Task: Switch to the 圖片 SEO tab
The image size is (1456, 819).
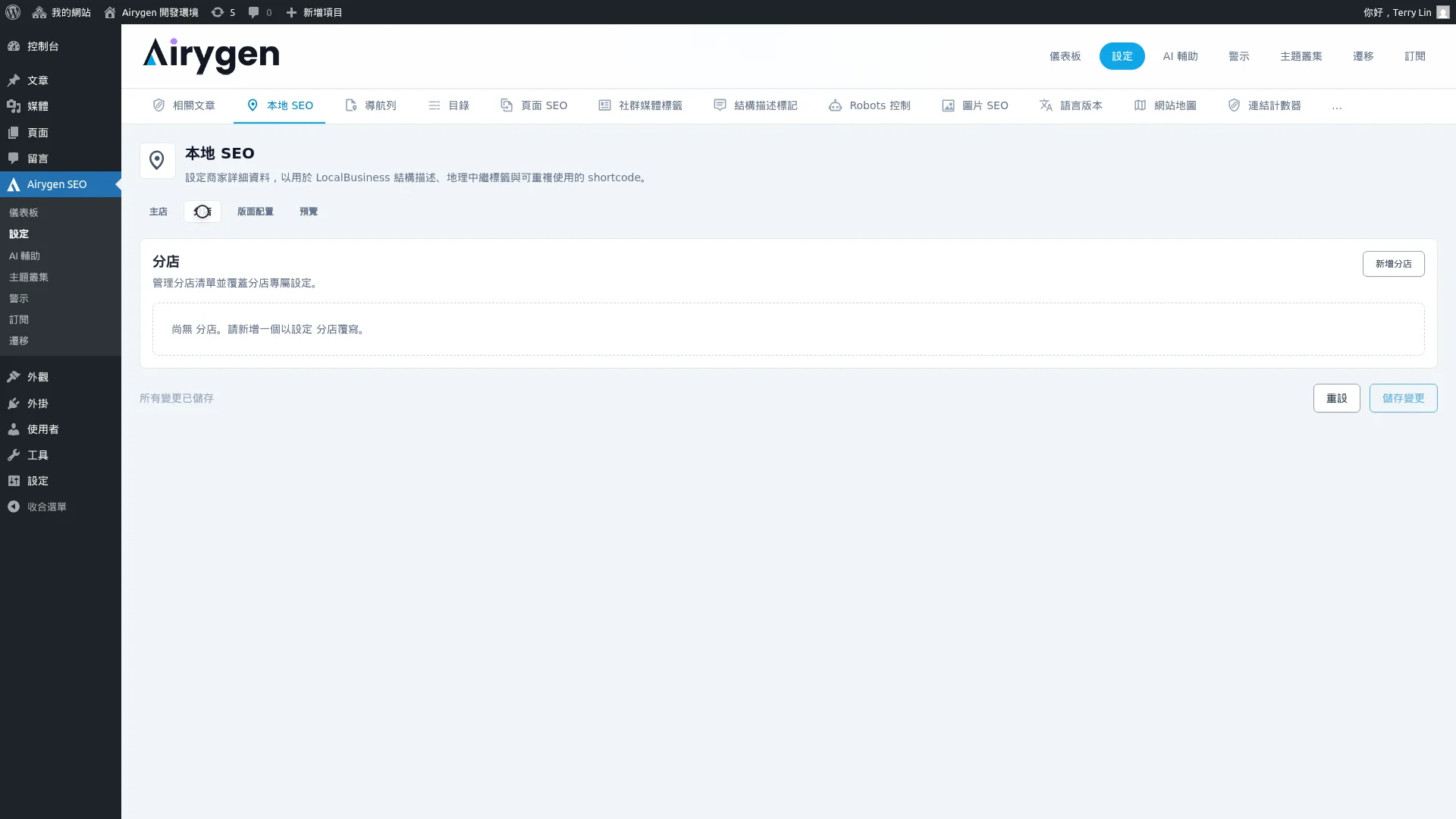Action: point(975,105)
